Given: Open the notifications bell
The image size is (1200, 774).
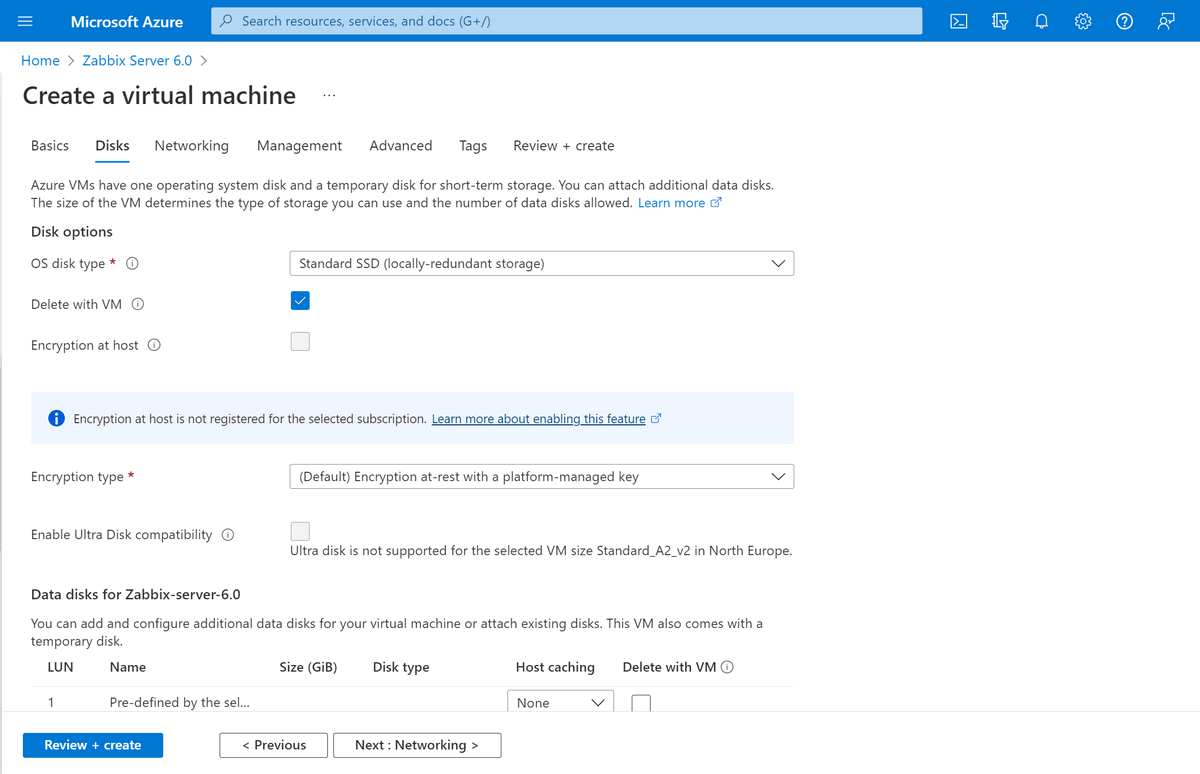Looking at the screenshot, I should point(1041,21).
